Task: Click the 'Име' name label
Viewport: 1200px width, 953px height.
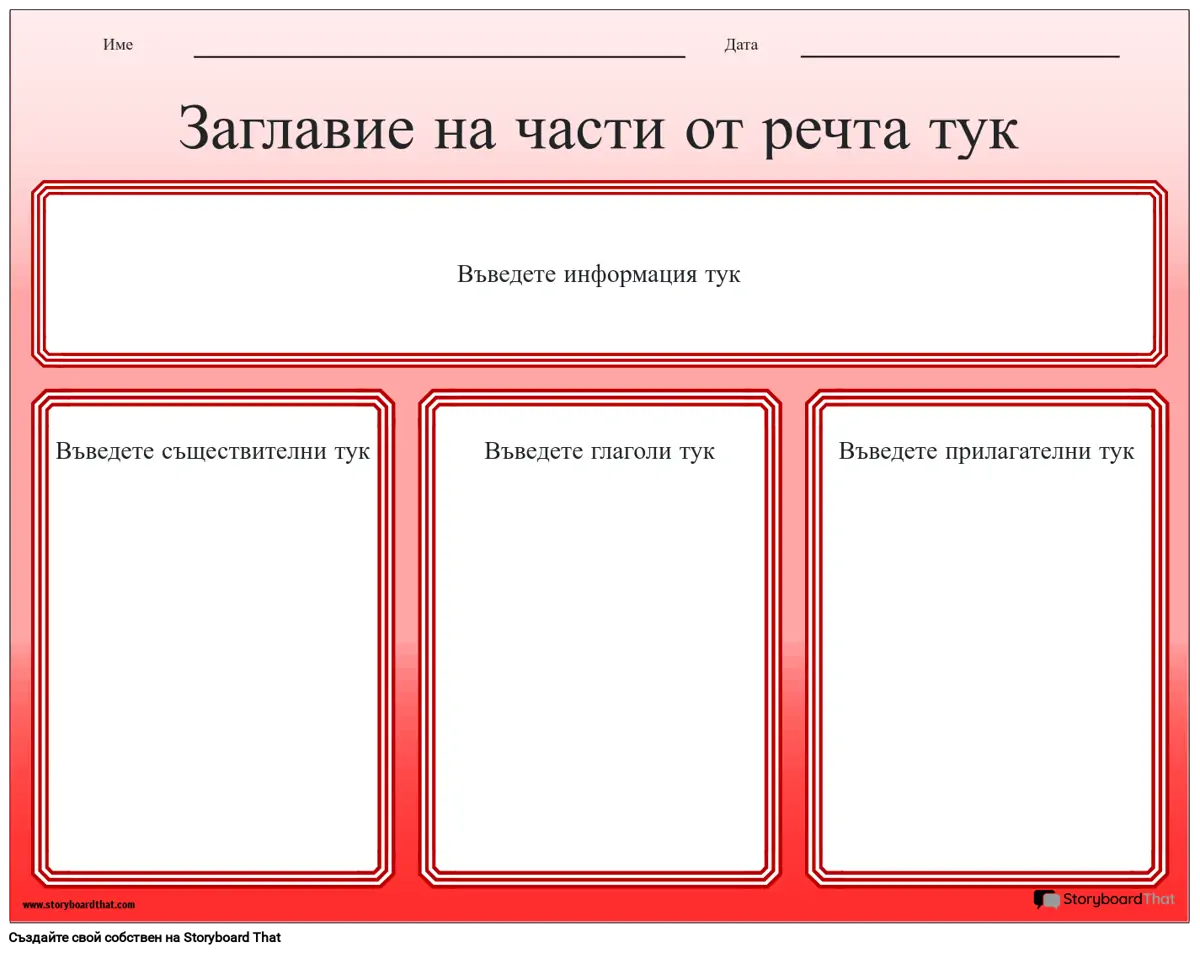Action: click(x=117, y=45)
